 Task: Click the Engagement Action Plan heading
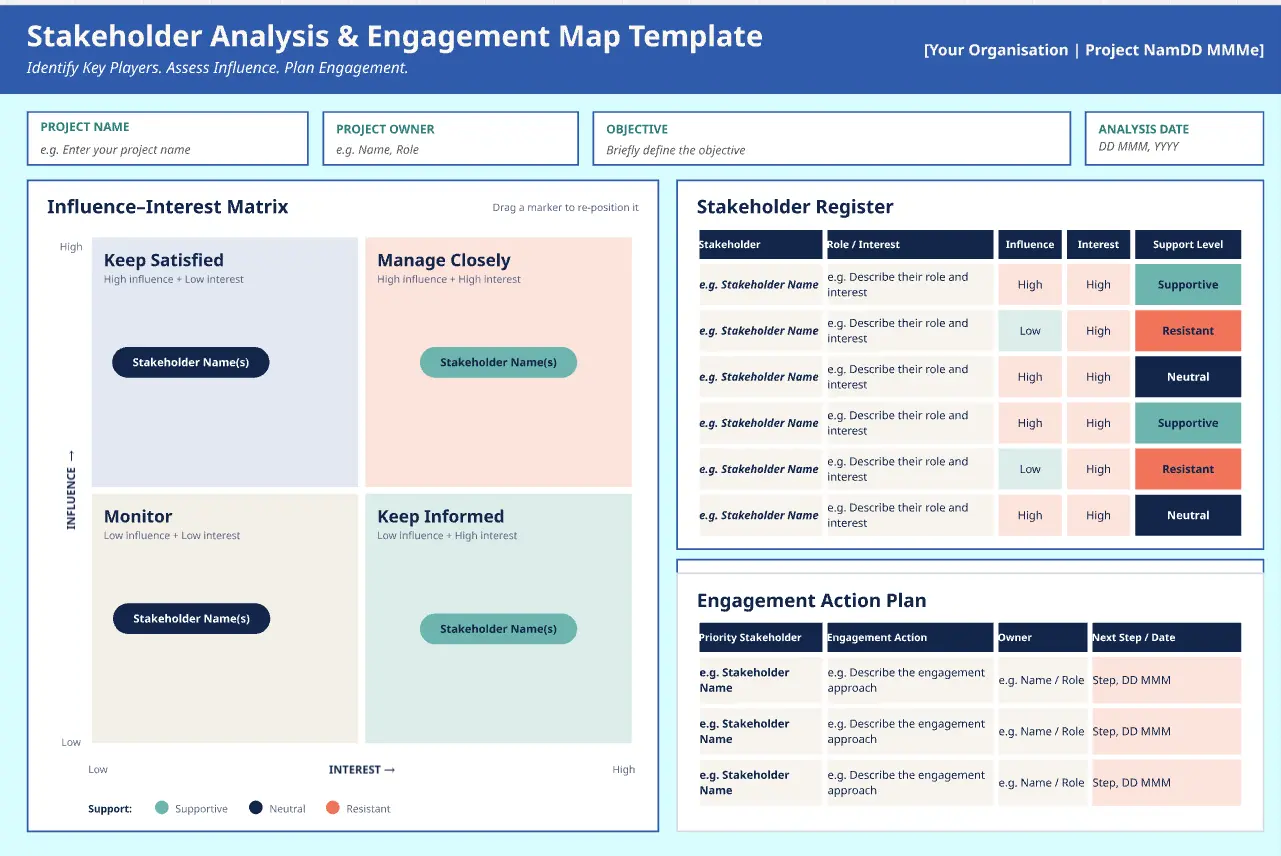coord(812,600)
